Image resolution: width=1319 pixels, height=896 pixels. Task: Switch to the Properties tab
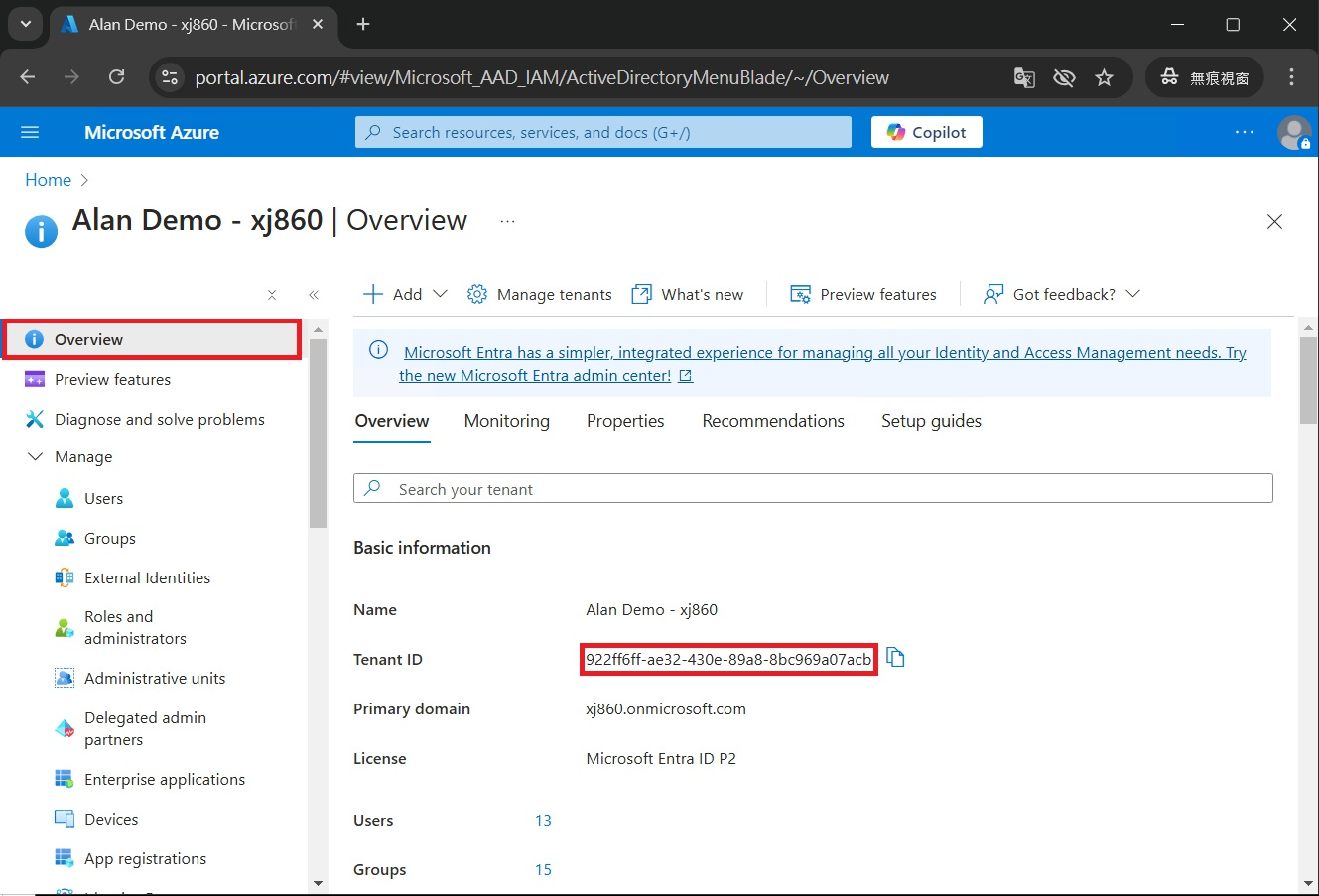[x=625, y=421]
